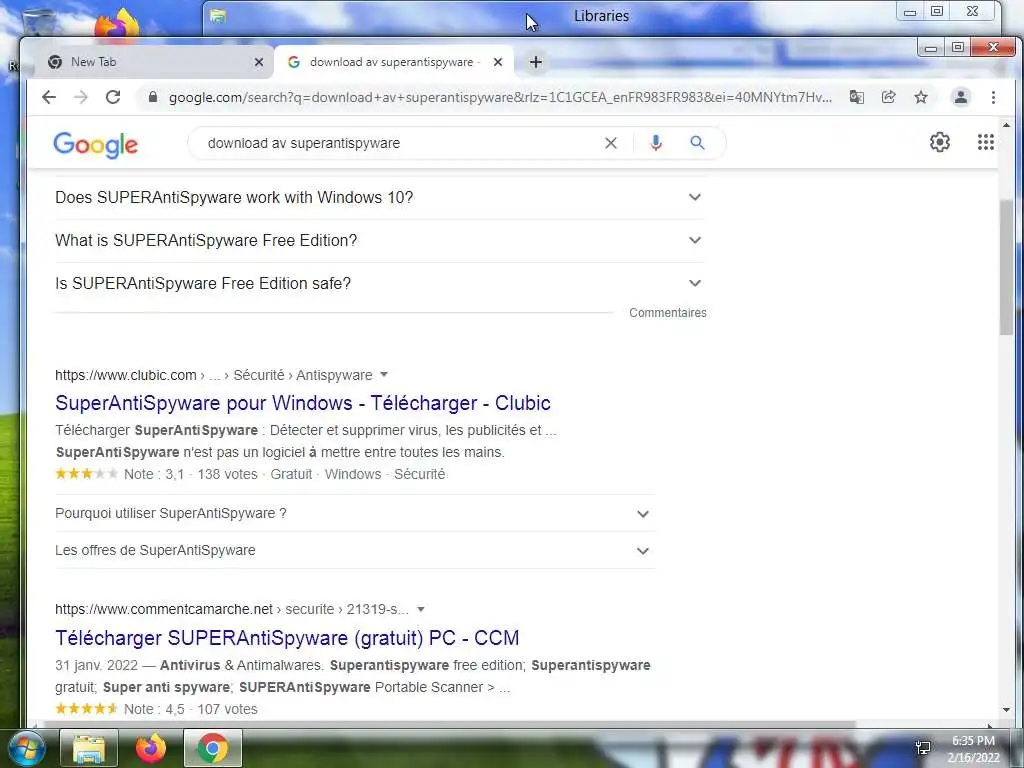Open Windows Start menu
Screen dimensions: 1024x768
pyautogui.click(x=27, y=748)
